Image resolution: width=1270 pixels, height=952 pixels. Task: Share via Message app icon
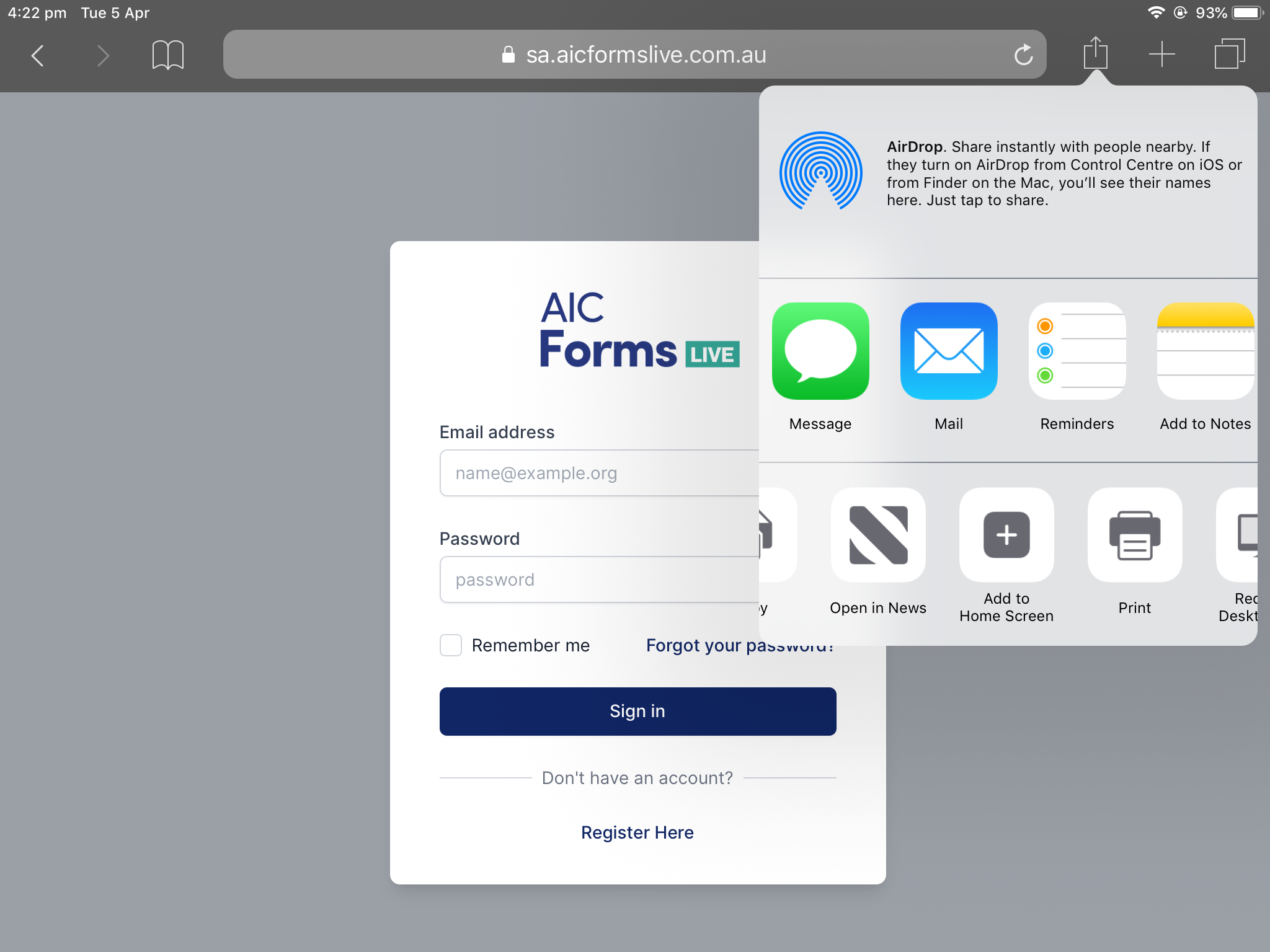click(820, 351)
